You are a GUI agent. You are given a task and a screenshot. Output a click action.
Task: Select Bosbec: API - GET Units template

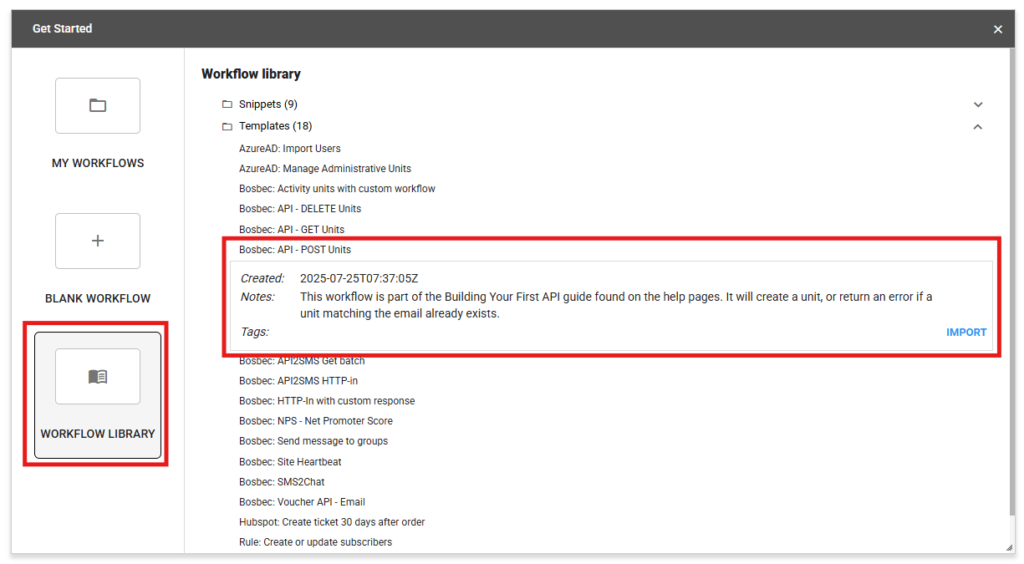[x=291, y=230]
